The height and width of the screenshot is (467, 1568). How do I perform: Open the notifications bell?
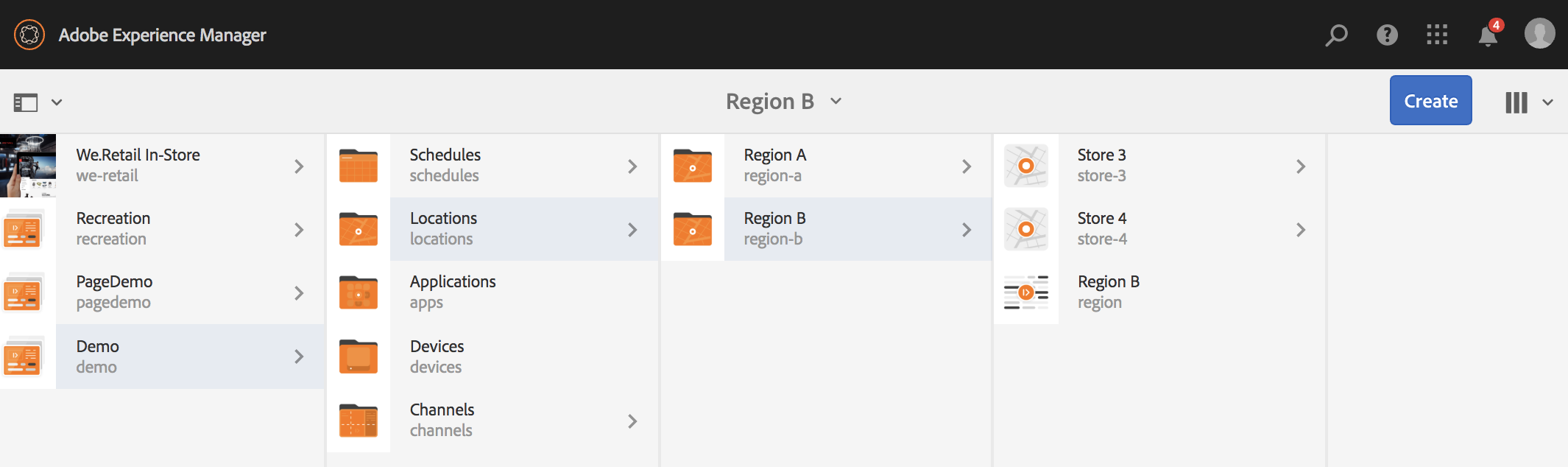point(1488,35)
